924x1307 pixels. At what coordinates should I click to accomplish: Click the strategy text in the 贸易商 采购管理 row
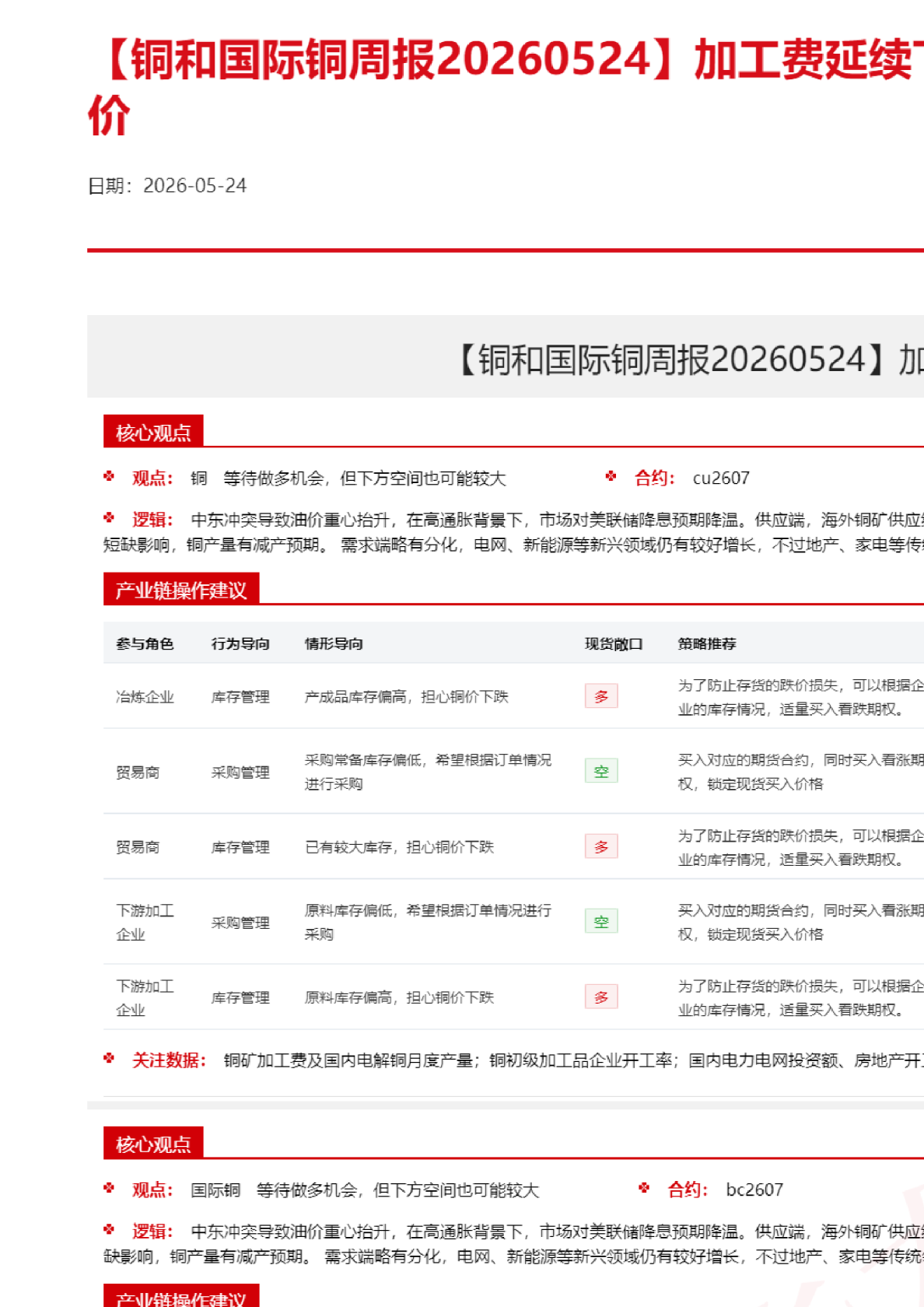pyautogui.click(x=800, y=771)
